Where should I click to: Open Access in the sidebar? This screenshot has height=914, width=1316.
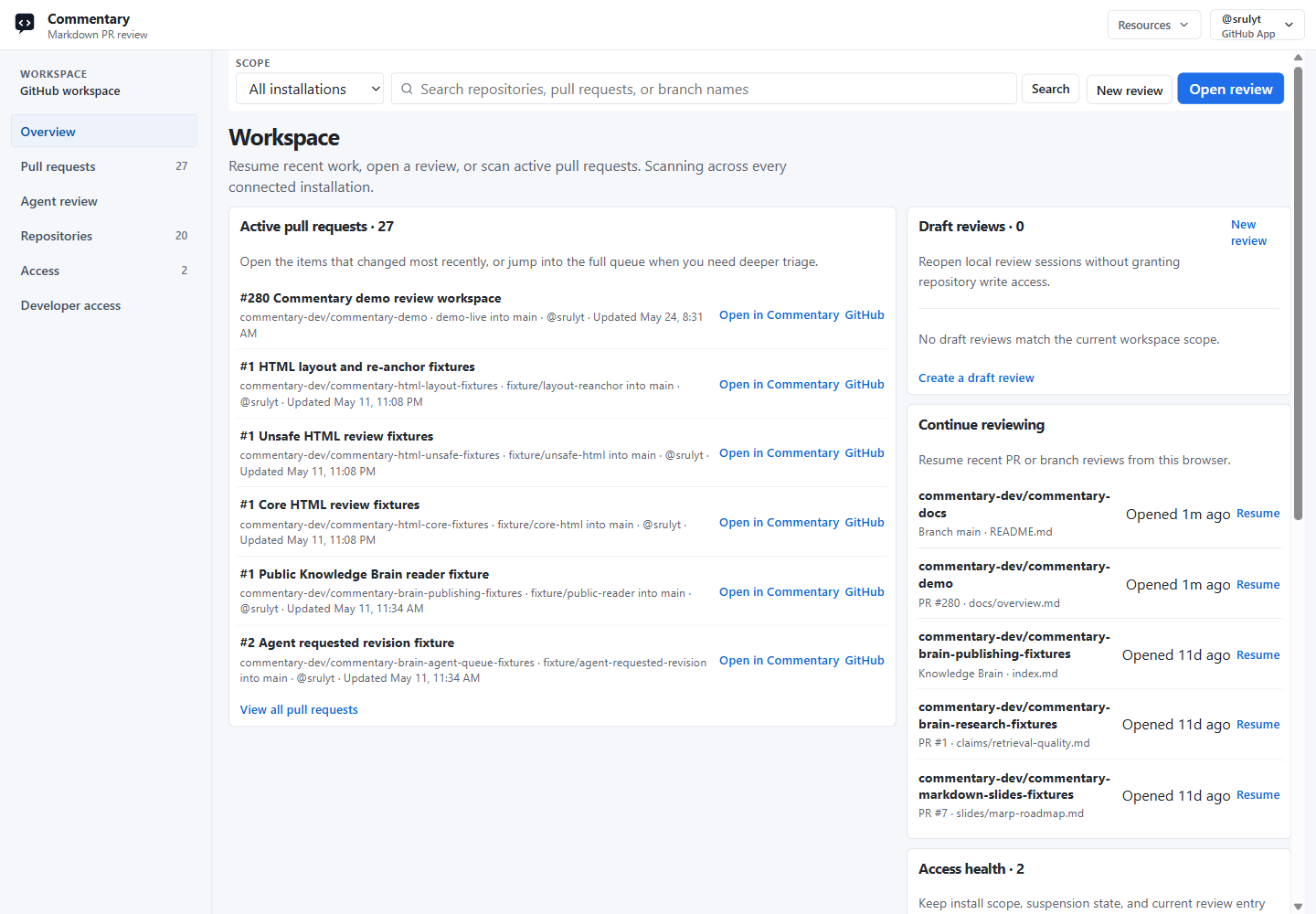[104, 271]
